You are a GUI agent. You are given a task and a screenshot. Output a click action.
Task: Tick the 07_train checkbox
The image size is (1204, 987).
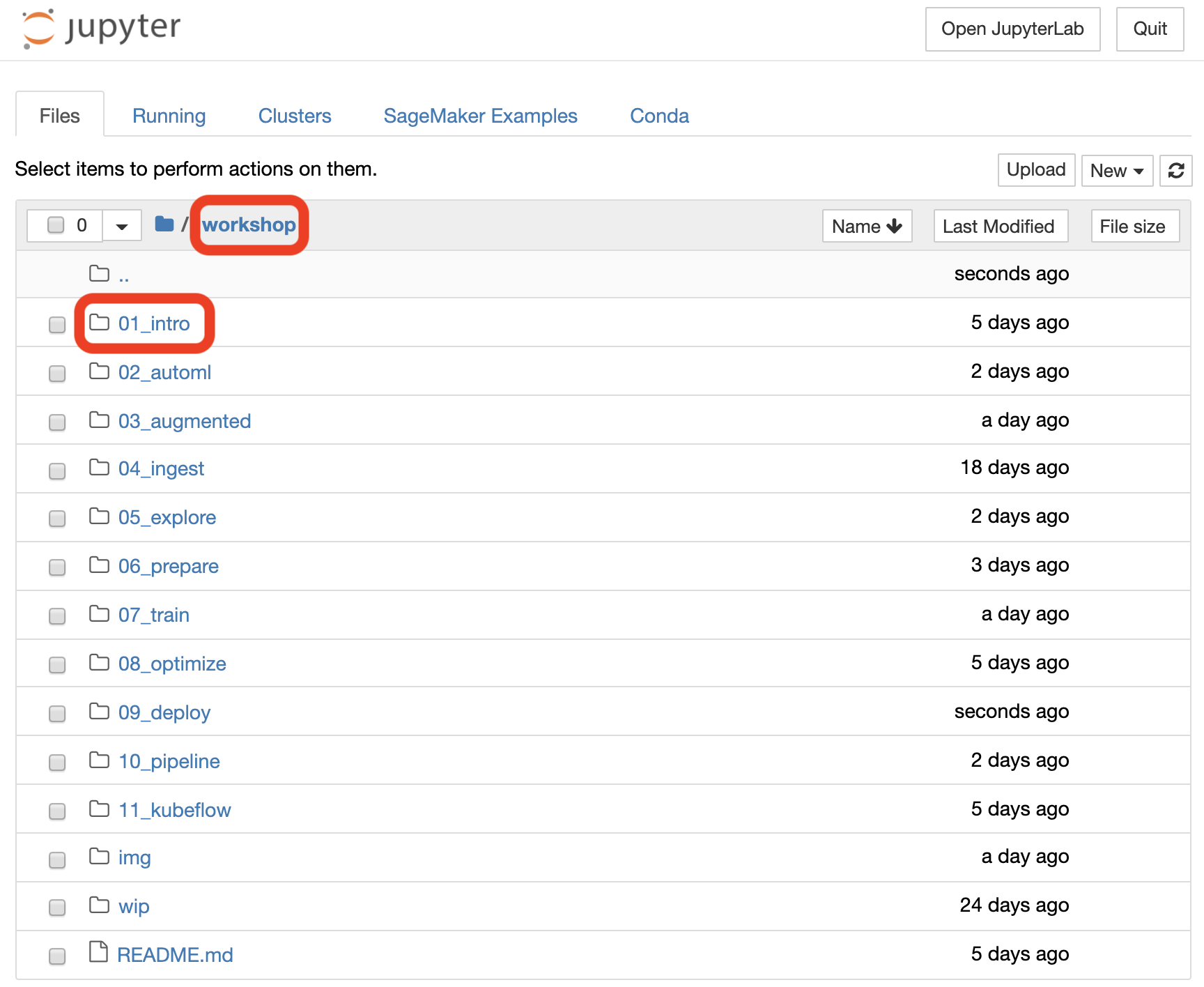pos(57,616)
